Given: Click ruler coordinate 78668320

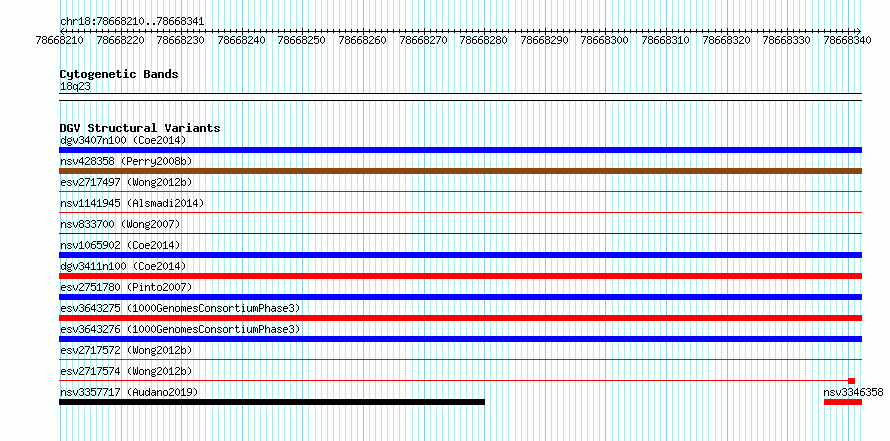Looking at the screenshot, I should pos(727,40).
